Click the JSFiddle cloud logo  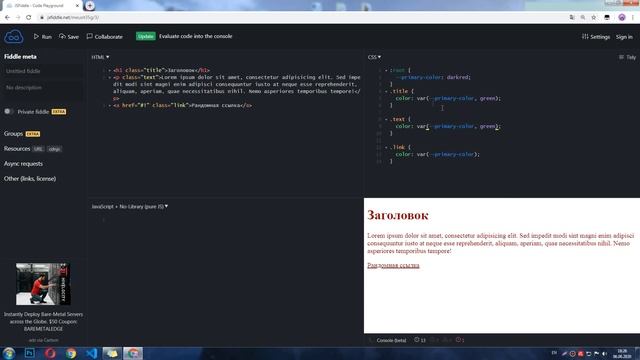click(13, 37)
